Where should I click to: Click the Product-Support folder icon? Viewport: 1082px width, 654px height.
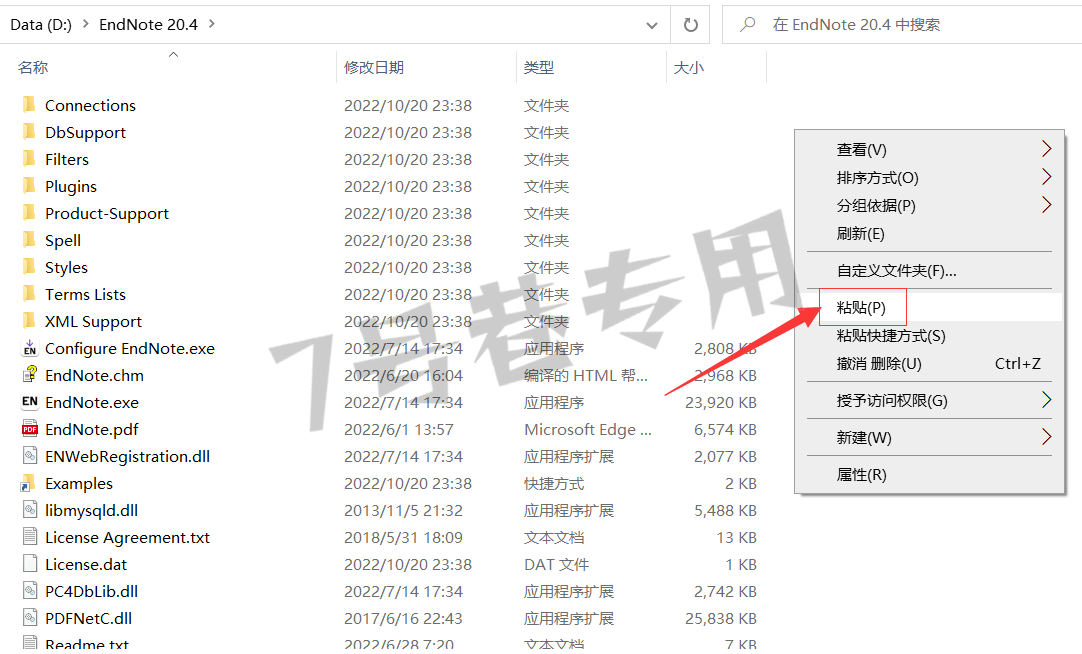tap(29, 212)
